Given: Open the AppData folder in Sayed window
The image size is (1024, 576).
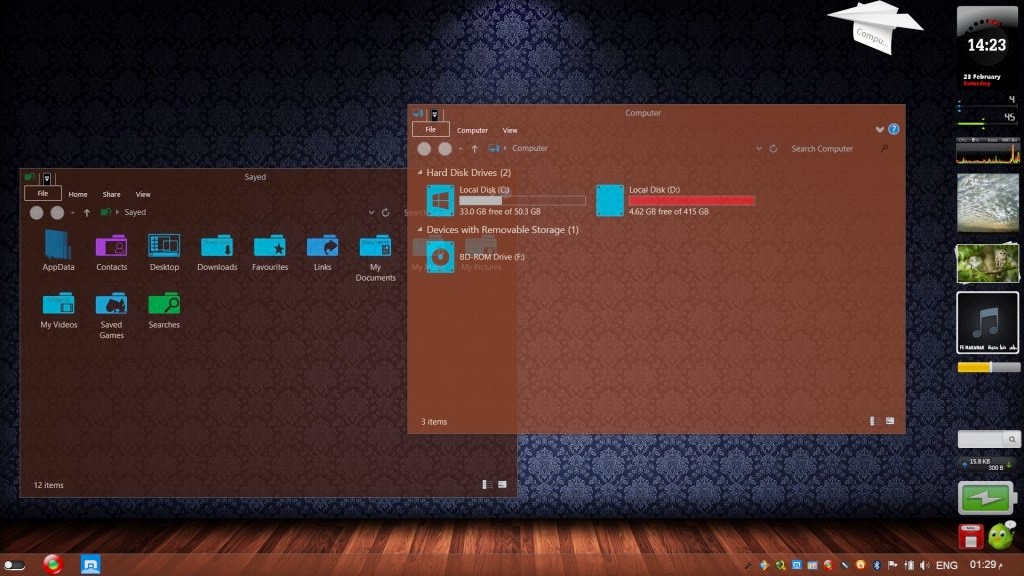Looking at the screenshot, I should point(58,246).
